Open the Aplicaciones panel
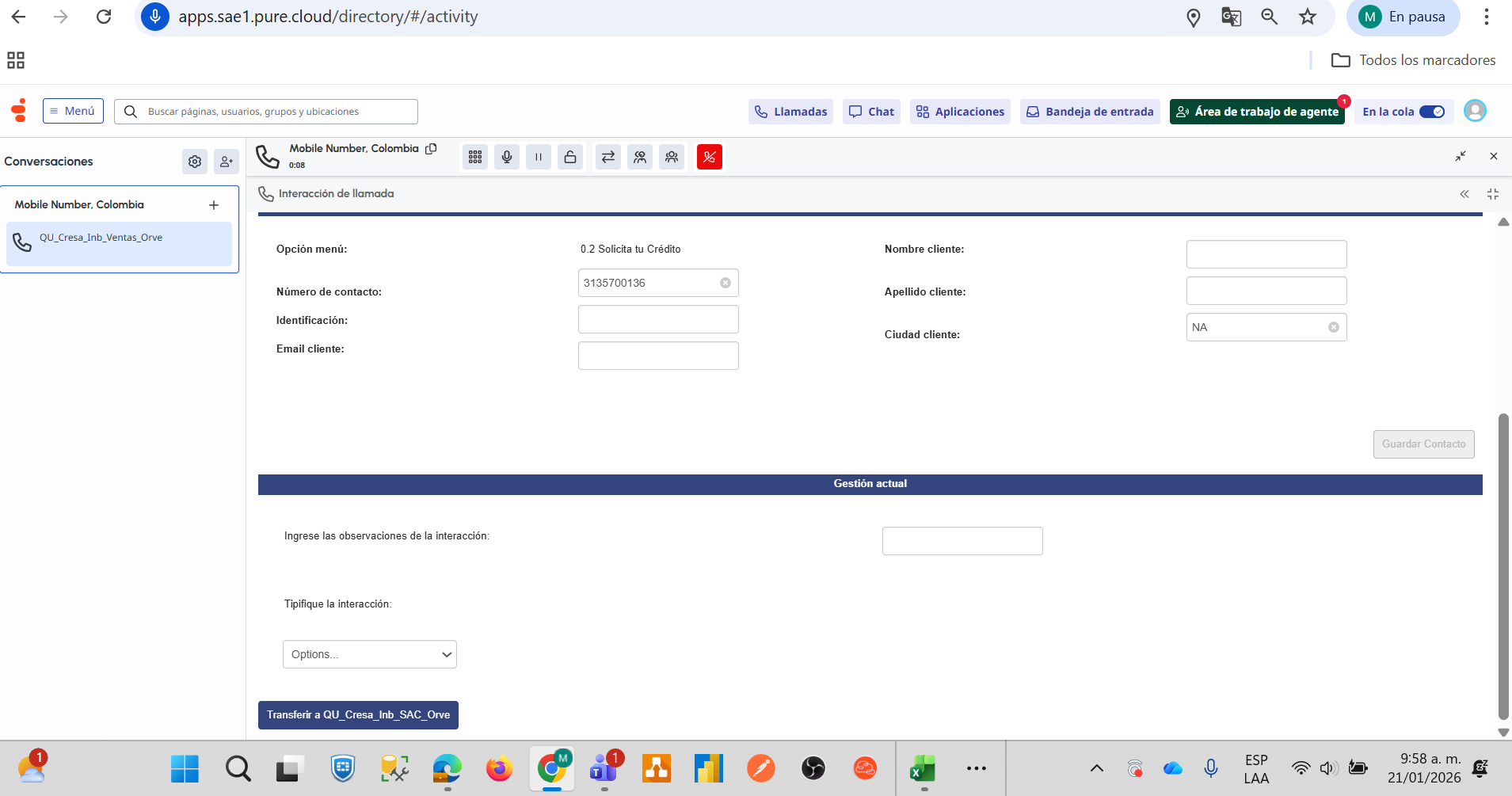 click(960, 112)
